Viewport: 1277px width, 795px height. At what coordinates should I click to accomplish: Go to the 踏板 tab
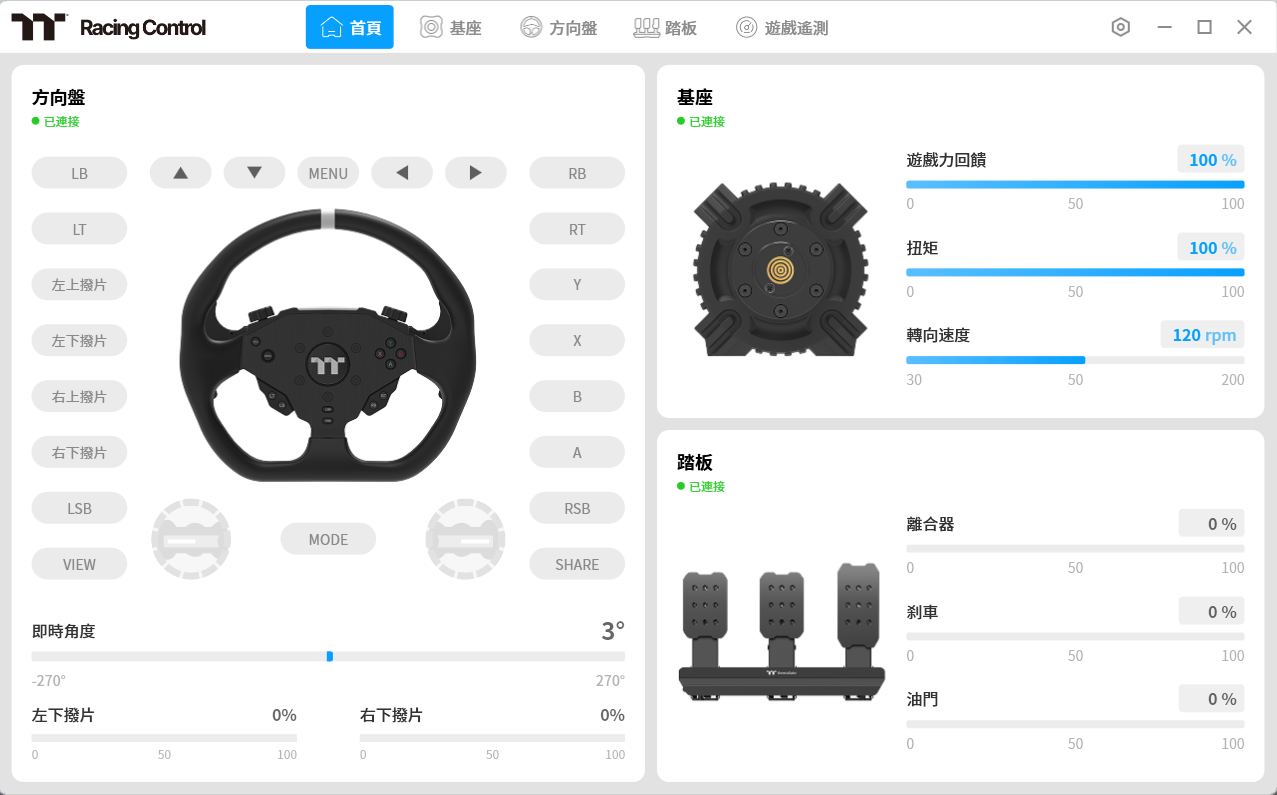[x=665, y=27]
